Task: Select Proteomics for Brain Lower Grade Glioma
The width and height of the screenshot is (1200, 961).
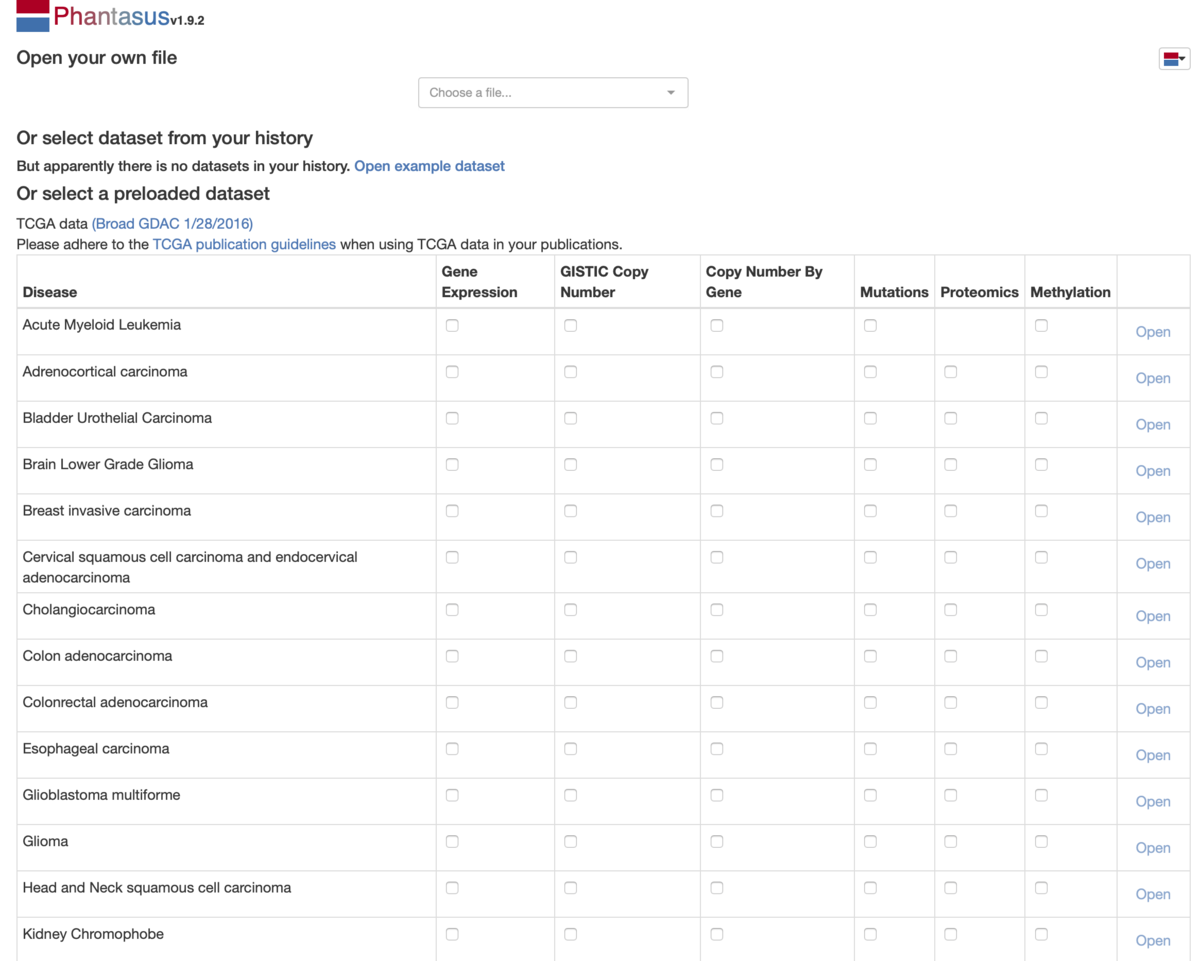Action: (x=950, y=465)
